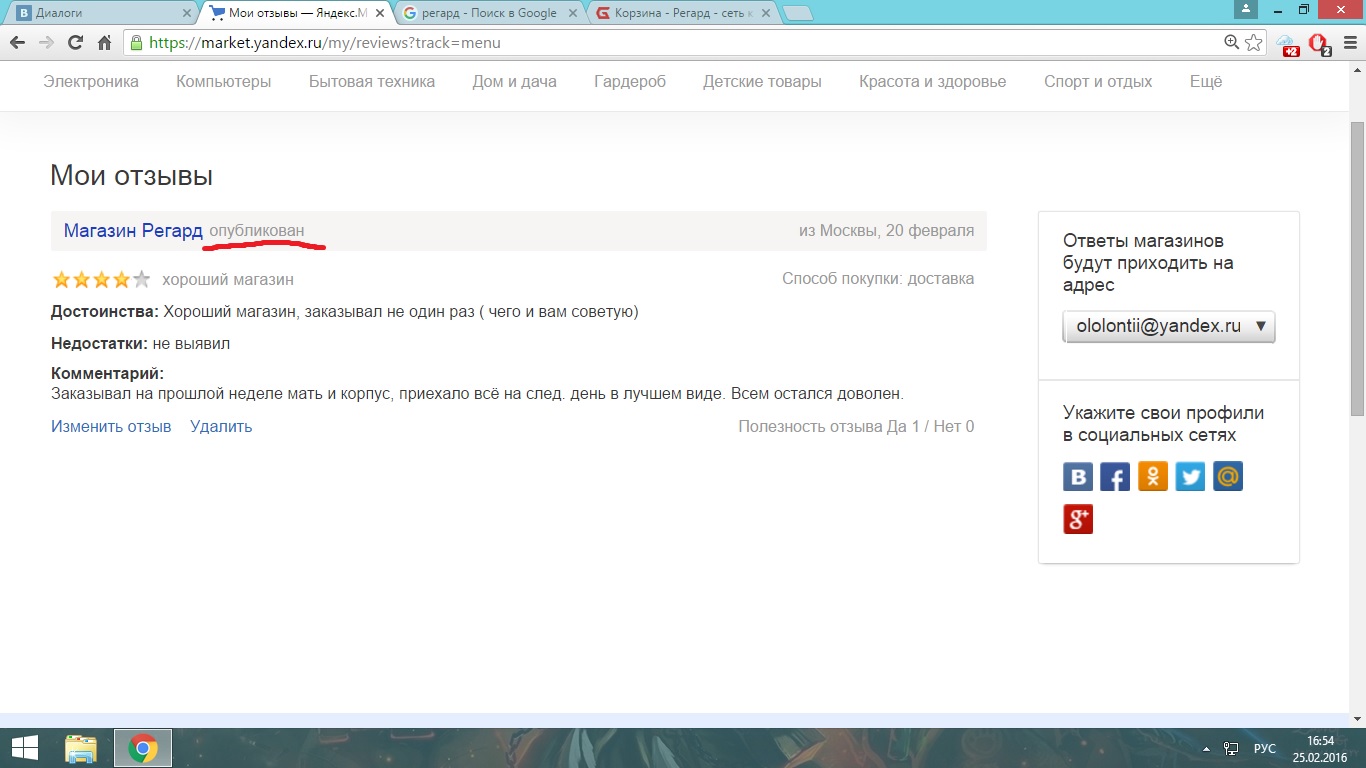Click the green padlock security icon
This screenshot has height=768, width=1366.
coord(136,43)
